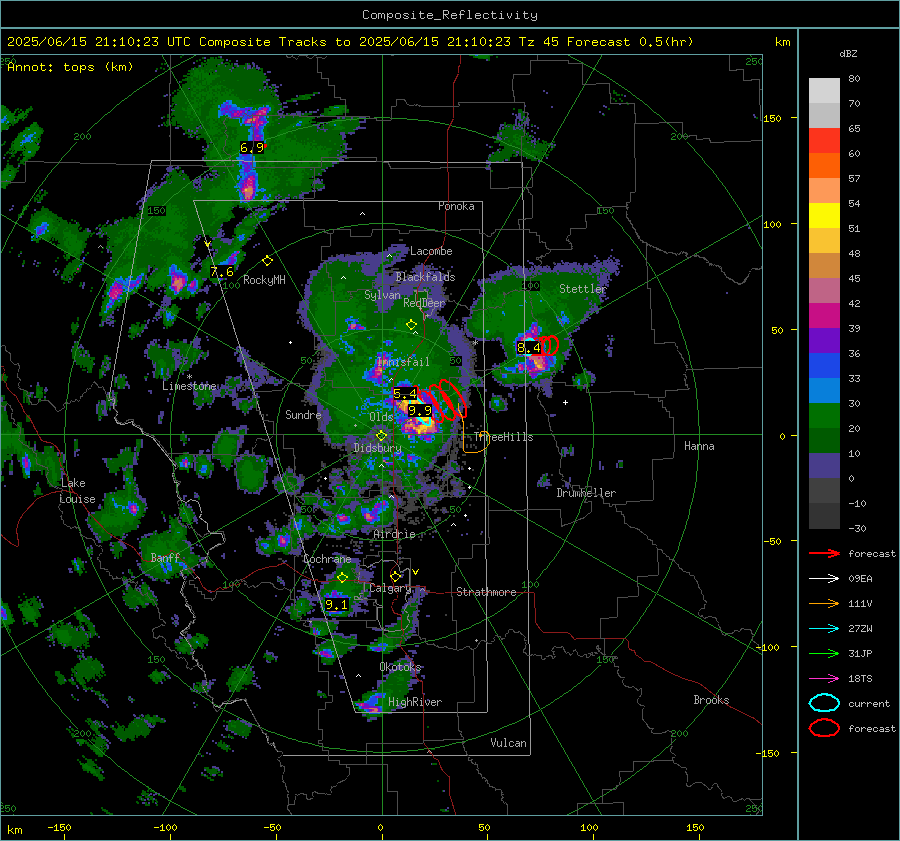
Task: Click the cyan 27ZW arrow legend icon
Action: [824, 629]
